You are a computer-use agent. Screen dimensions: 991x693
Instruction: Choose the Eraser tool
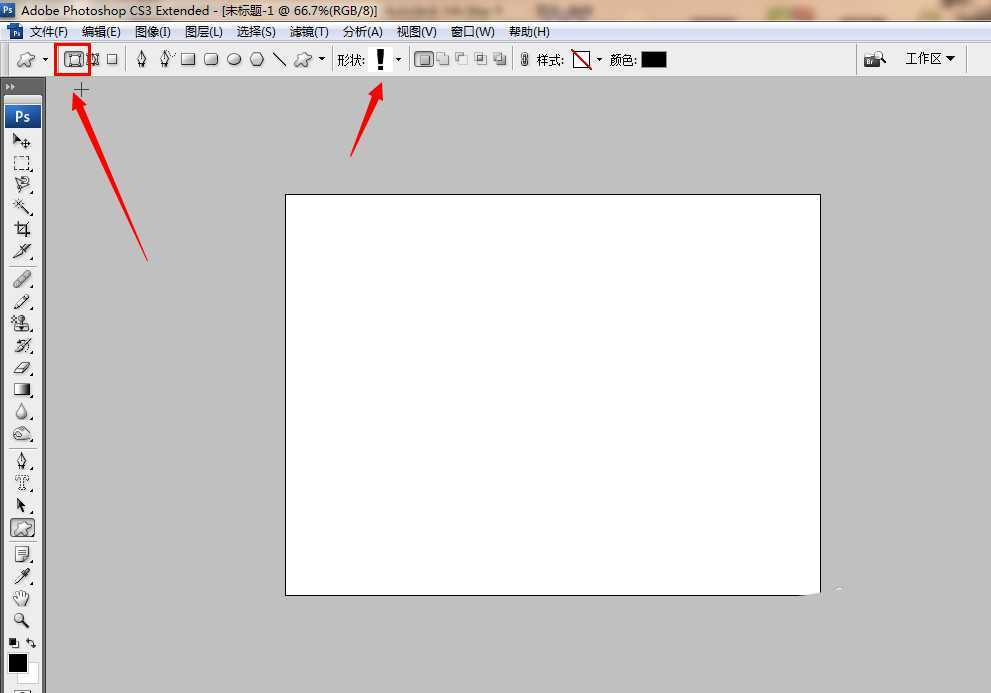click(22, 368)
